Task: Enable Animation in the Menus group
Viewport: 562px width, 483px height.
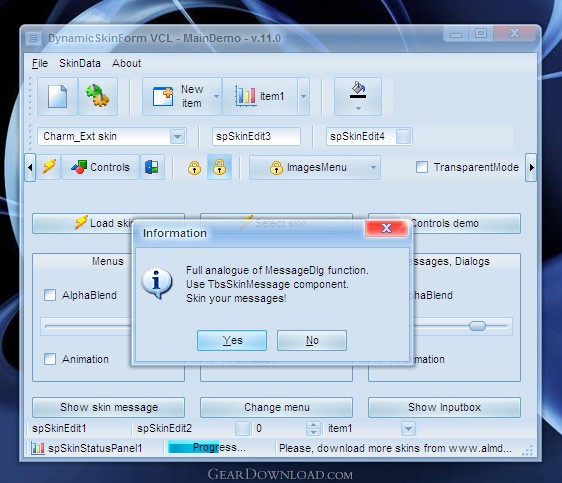Action: 50,359
